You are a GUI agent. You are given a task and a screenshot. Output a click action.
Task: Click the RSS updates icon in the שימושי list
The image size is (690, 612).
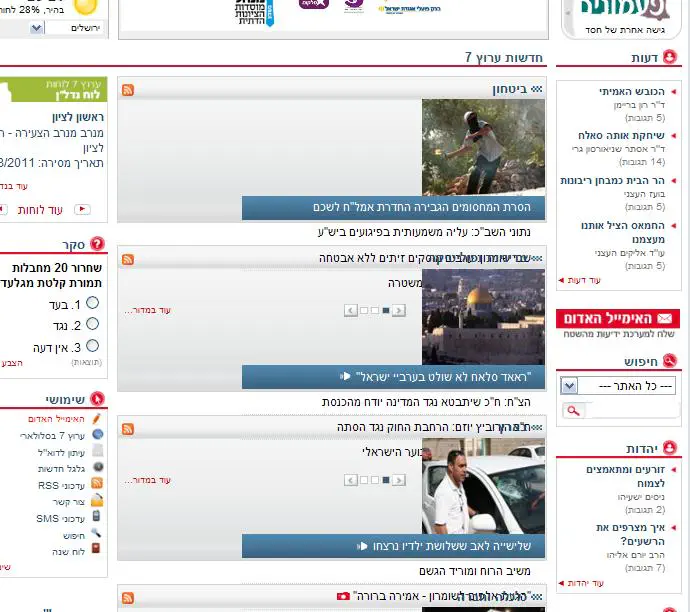click(x=96, y=485)
